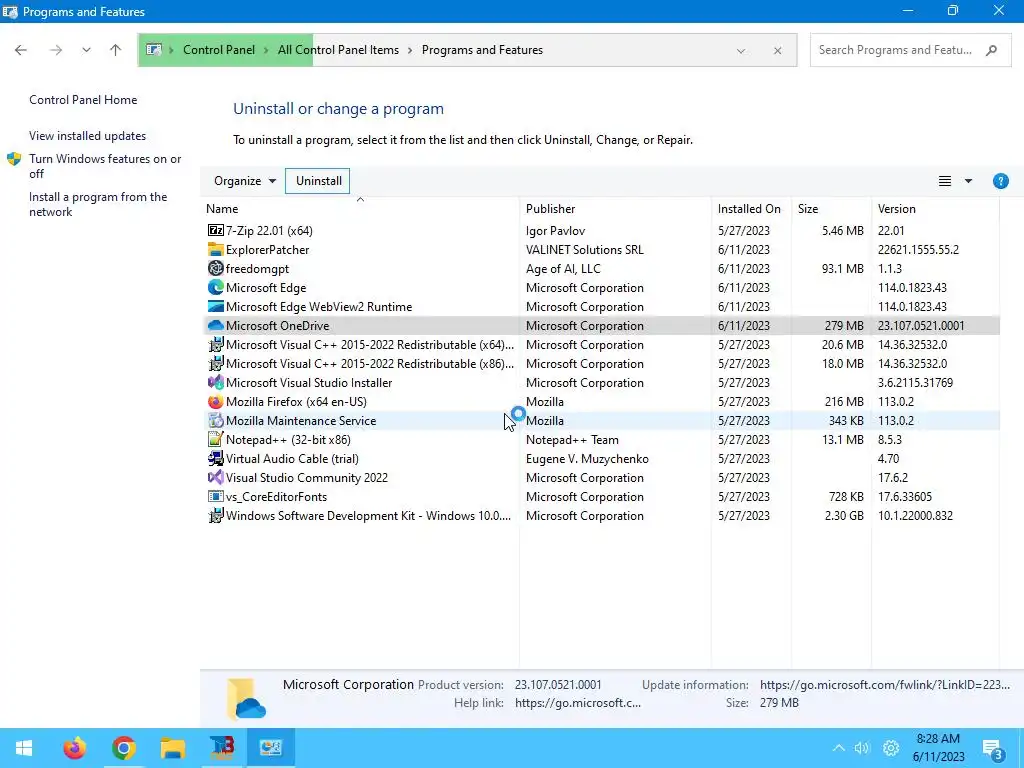
Task: Click the Uninstall button
Action: [x=318, y=181]
